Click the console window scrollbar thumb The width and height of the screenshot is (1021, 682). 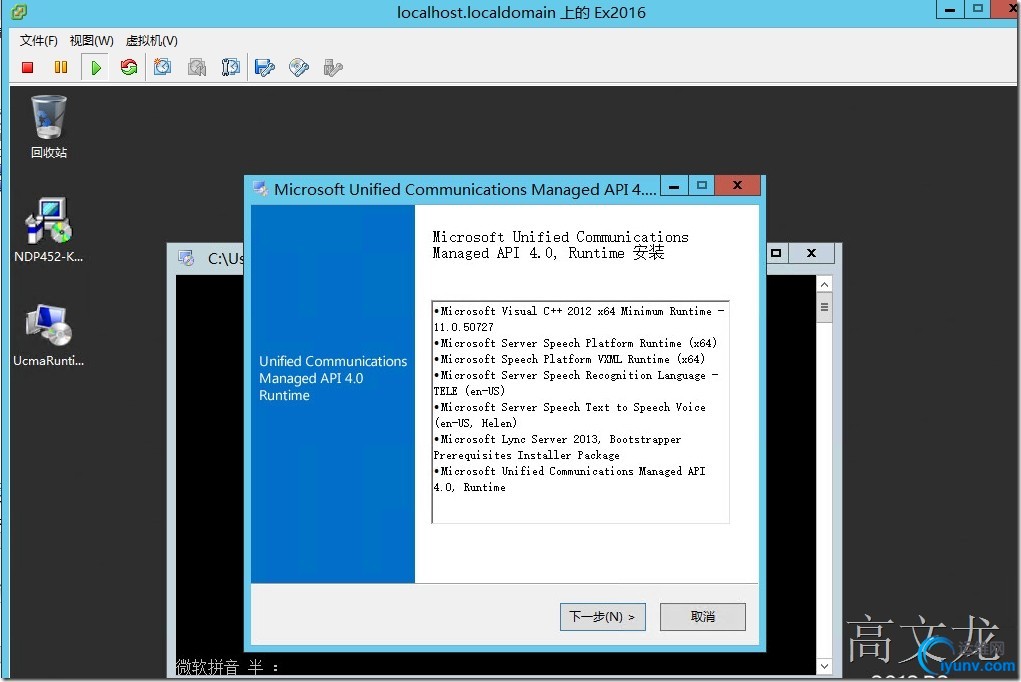click(x=824, y=307)
